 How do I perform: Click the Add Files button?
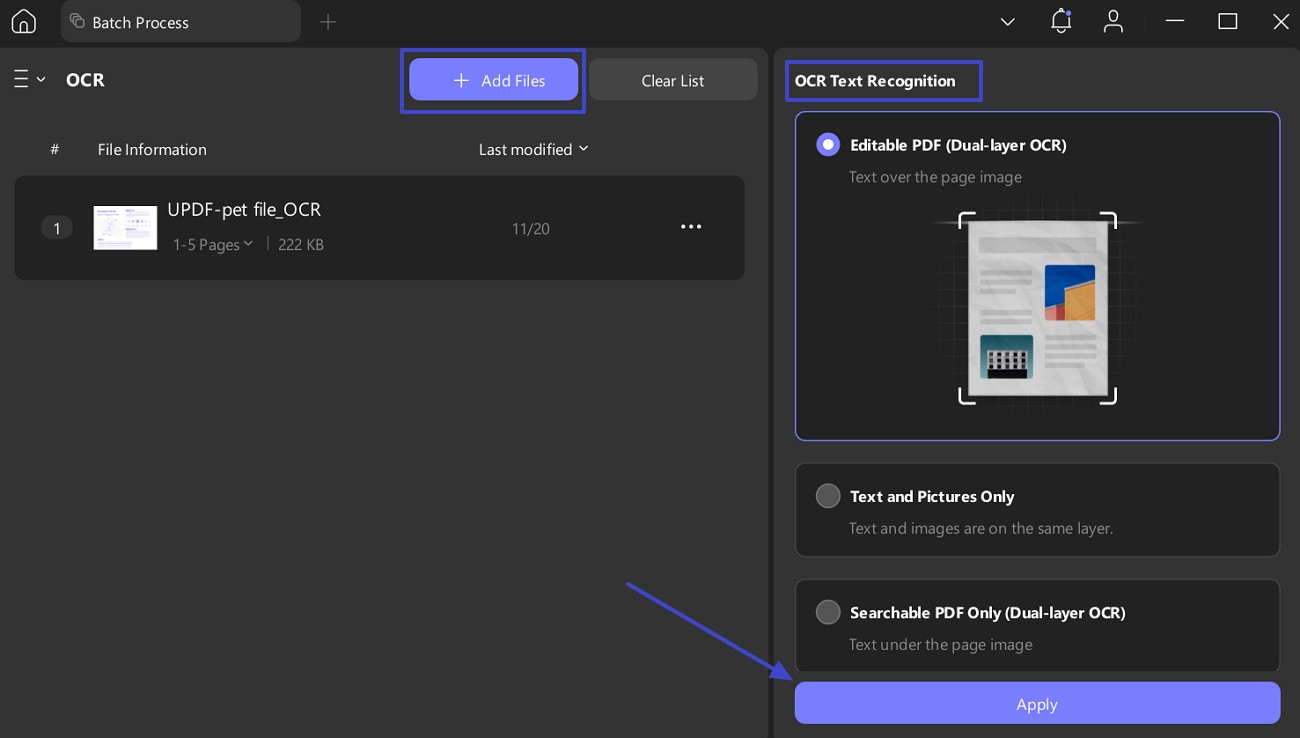(x=493, y=80)
